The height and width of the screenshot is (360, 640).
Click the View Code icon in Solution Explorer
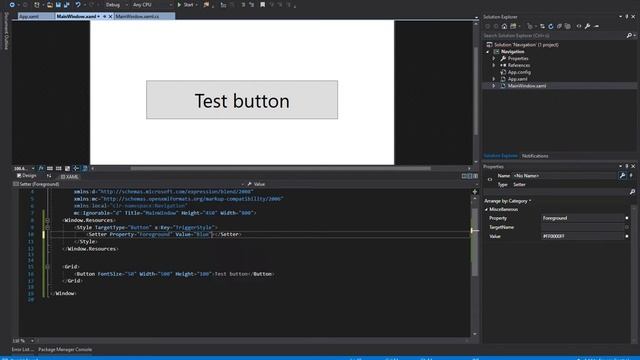coord(579,26)
